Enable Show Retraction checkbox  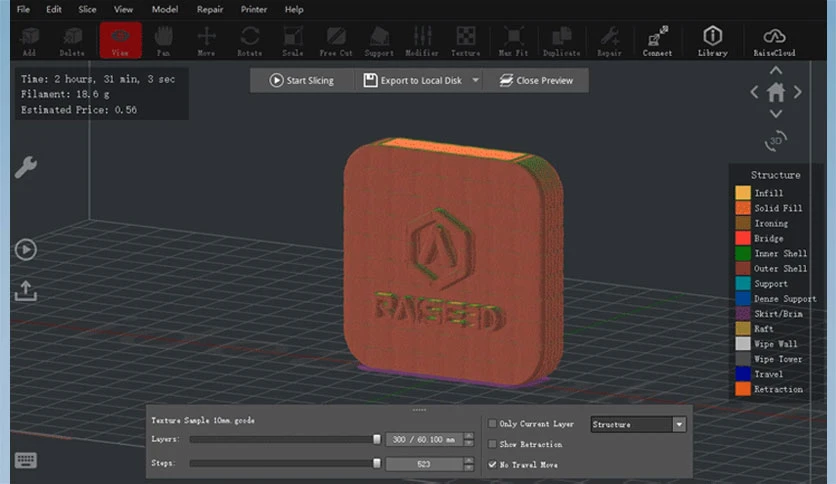click(x=492, y=444)
